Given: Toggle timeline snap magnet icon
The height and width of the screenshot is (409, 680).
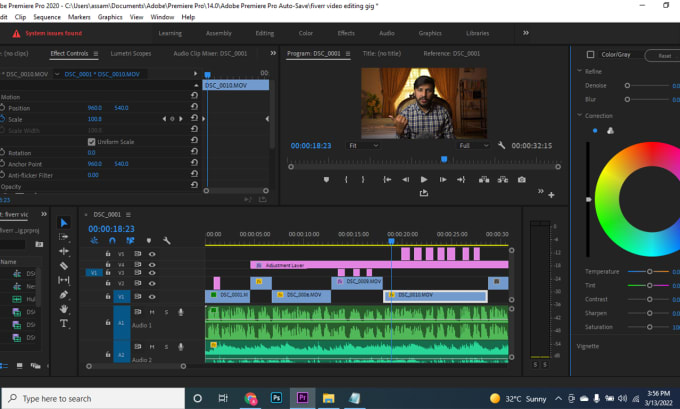Looking at the screenshot, I should 112,241.
